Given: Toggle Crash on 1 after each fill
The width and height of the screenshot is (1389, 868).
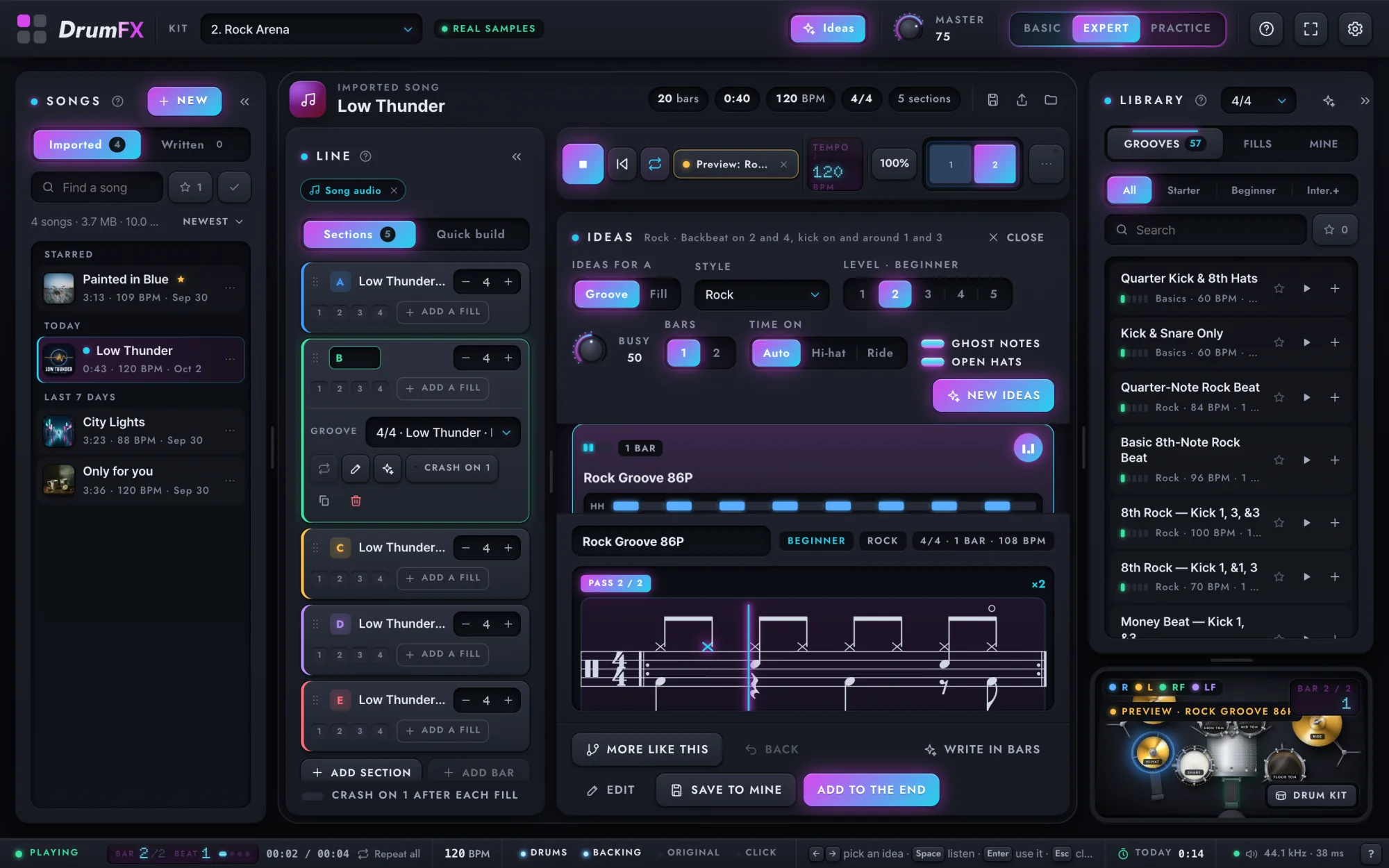Looking at the screenshot, I should click(313, 795).
